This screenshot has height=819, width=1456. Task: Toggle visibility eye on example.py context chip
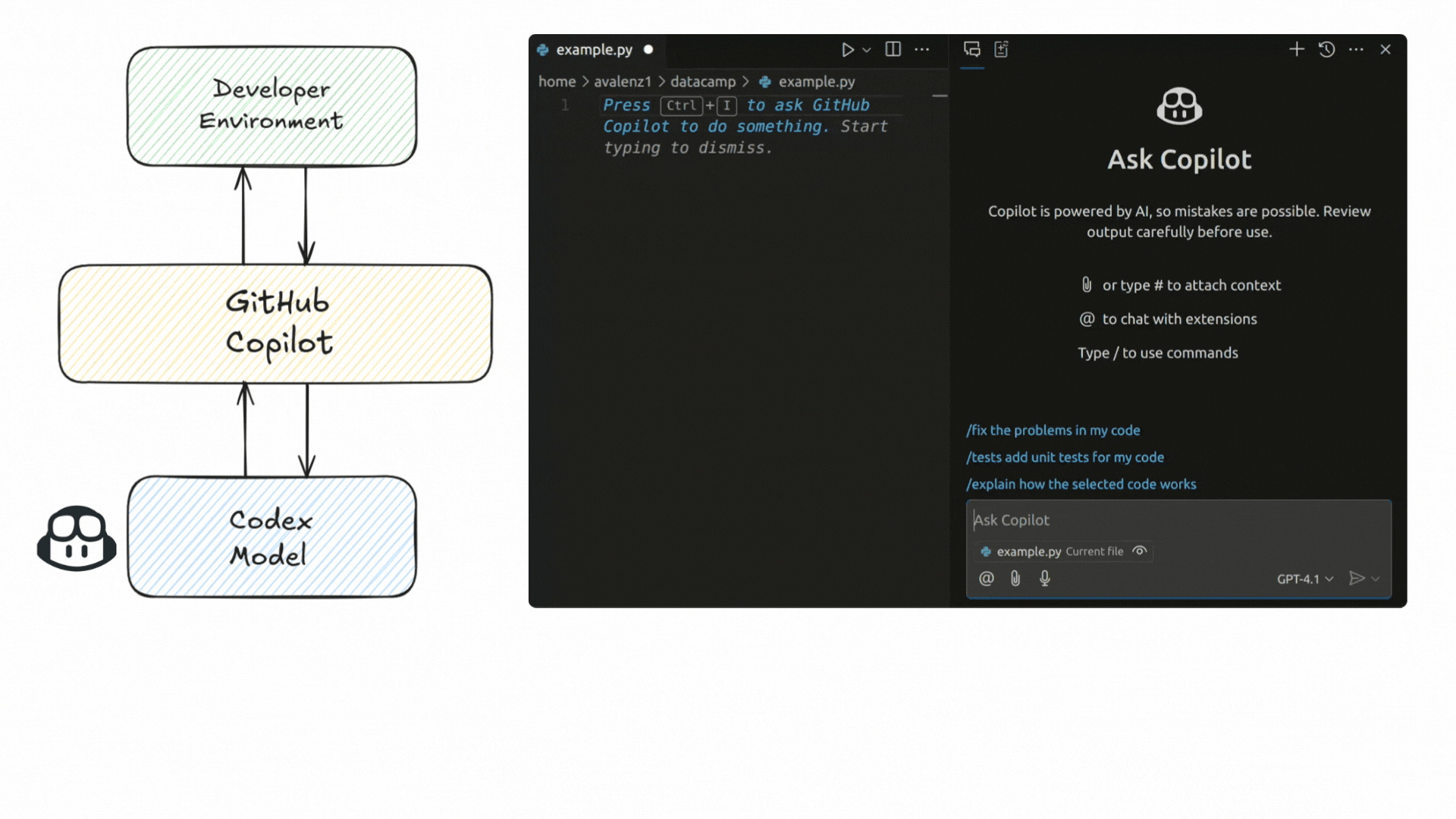tap(1140, 551)
